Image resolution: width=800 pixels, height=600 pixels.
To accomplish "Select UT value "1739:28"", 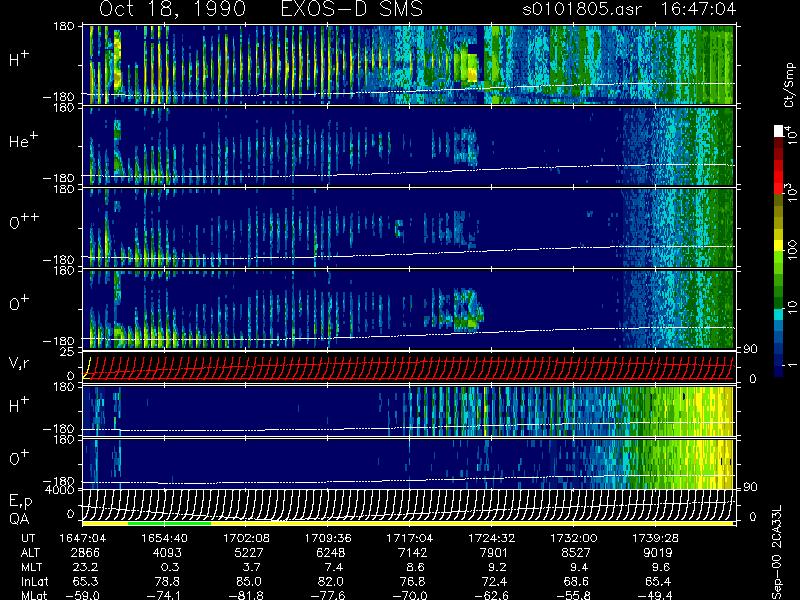I will (x=655, y=538).
